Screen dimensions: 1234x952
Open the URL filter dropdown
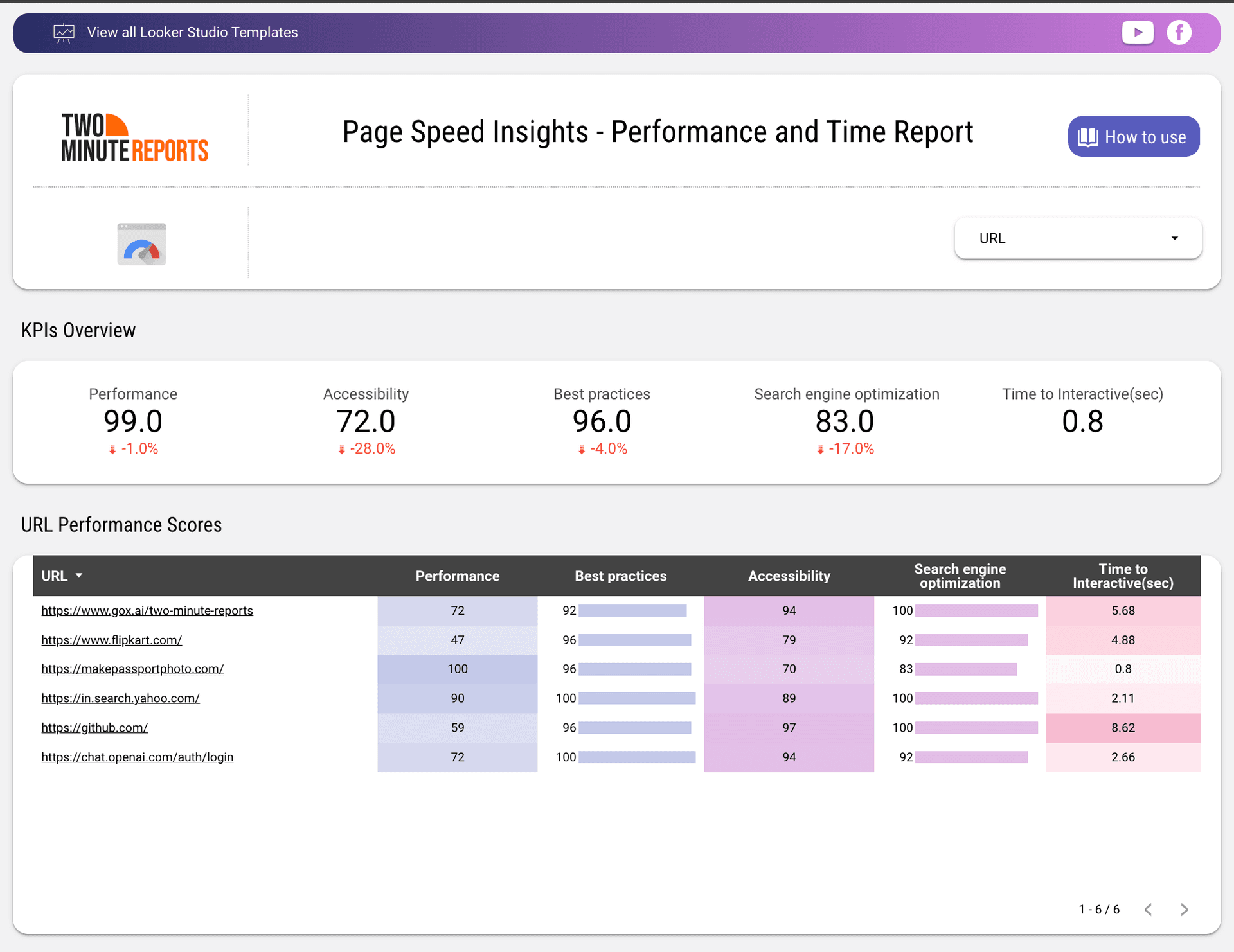(1078, 238)
